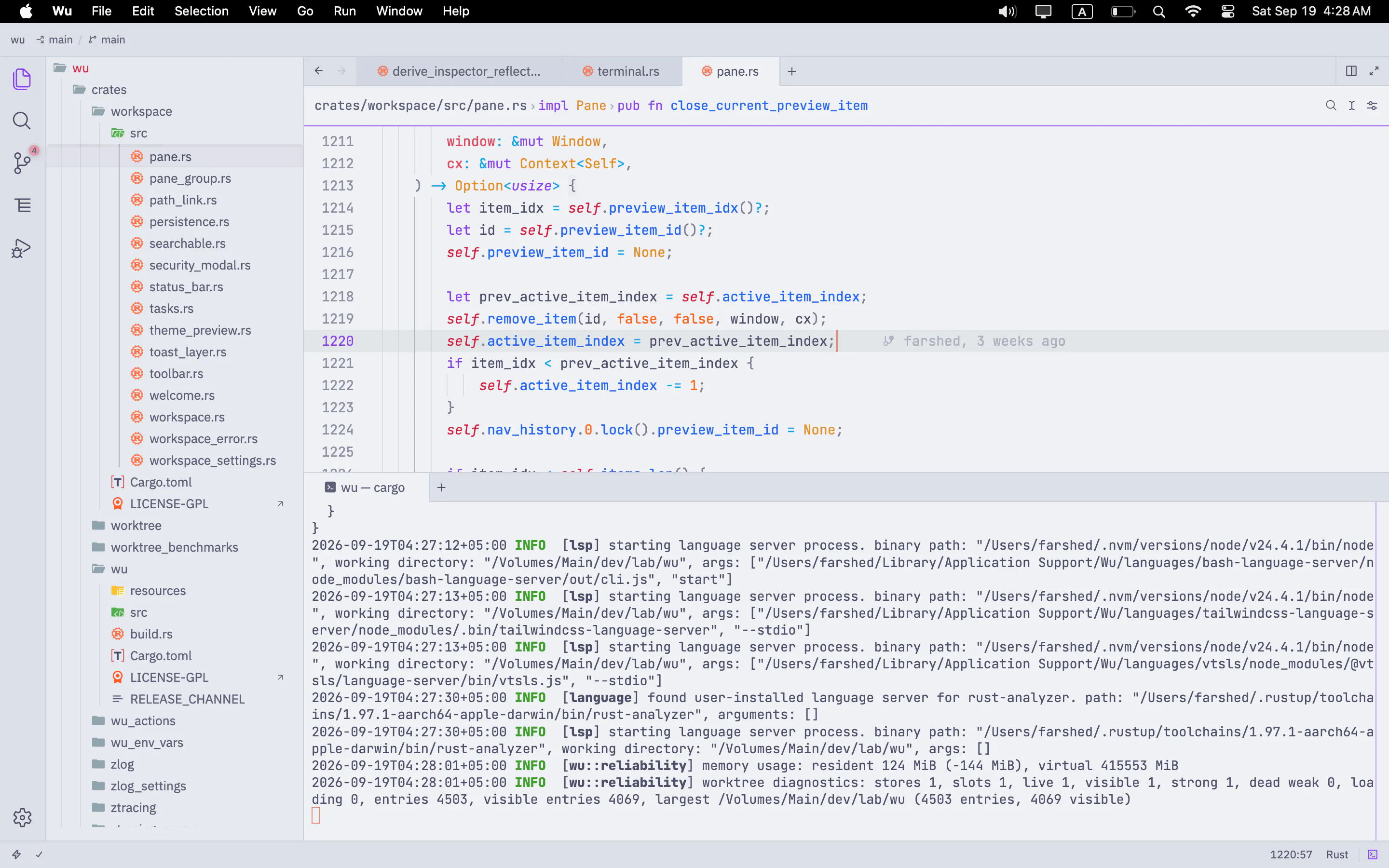Image resolution: width=1389 pixels, height=868 pixels.
Task: Split the editor pane
Action: tap(1351, 71)
